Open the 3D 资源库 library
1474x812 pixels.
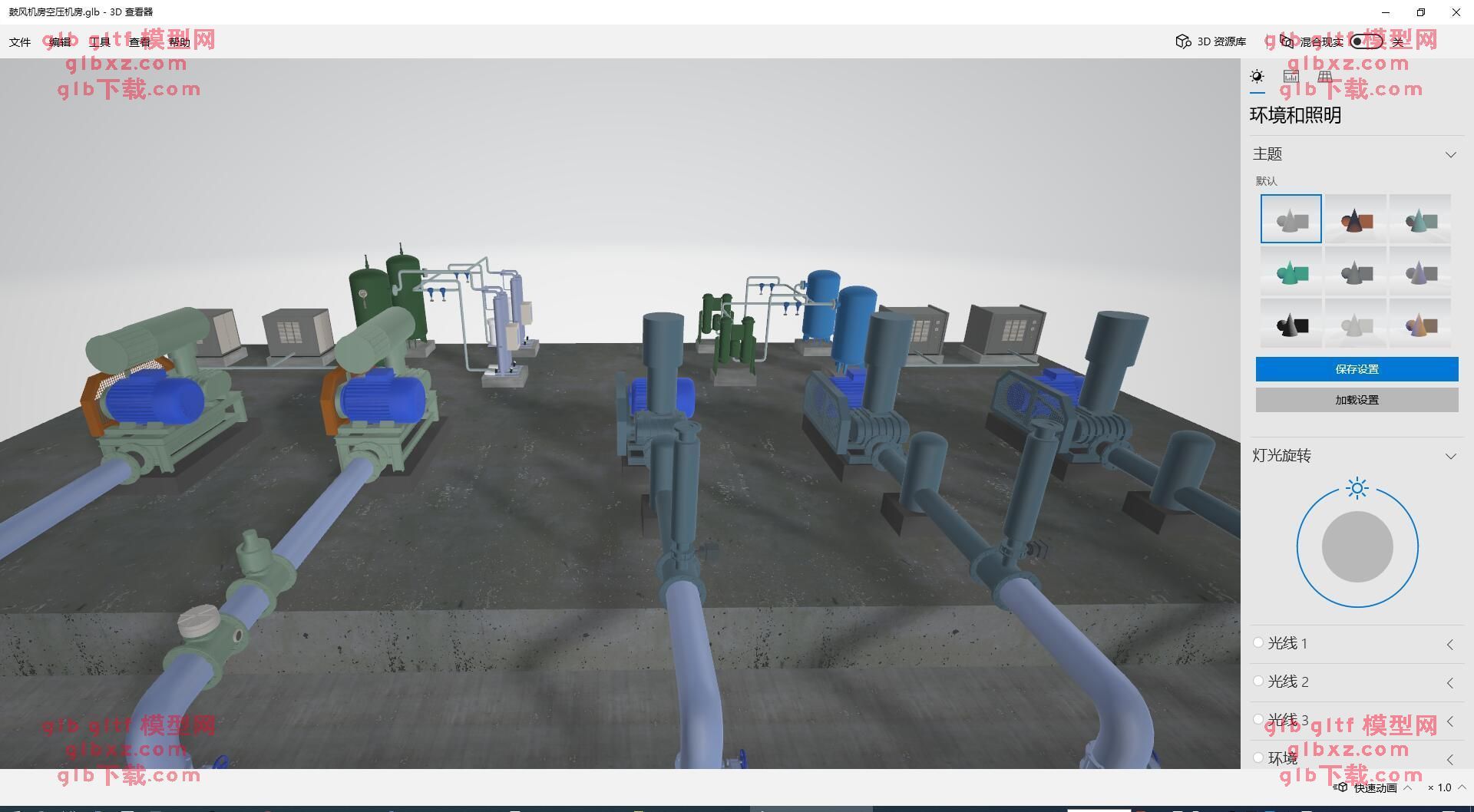(x=1211, y=41)
